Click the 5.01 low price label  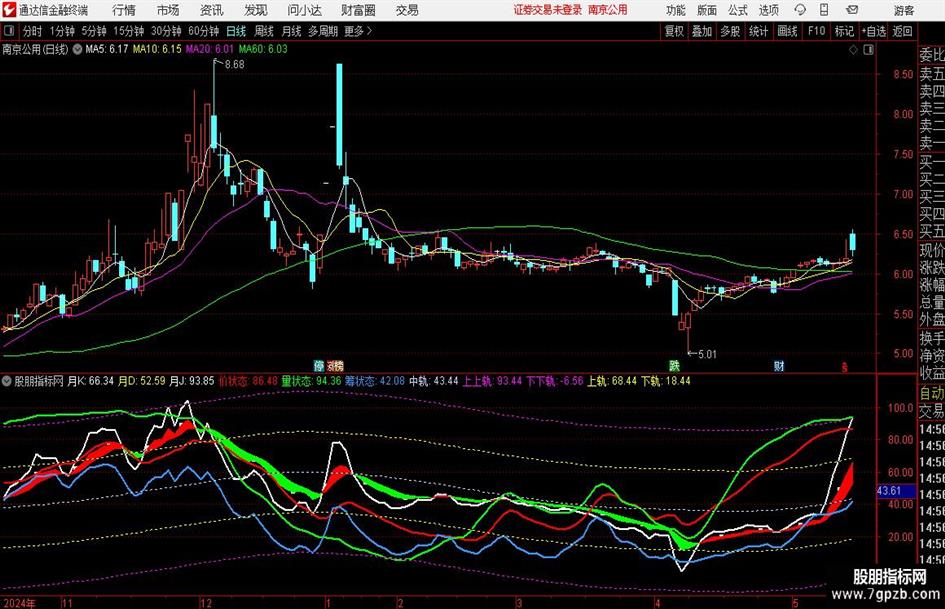pyautogui.click(x=707, y=355)
